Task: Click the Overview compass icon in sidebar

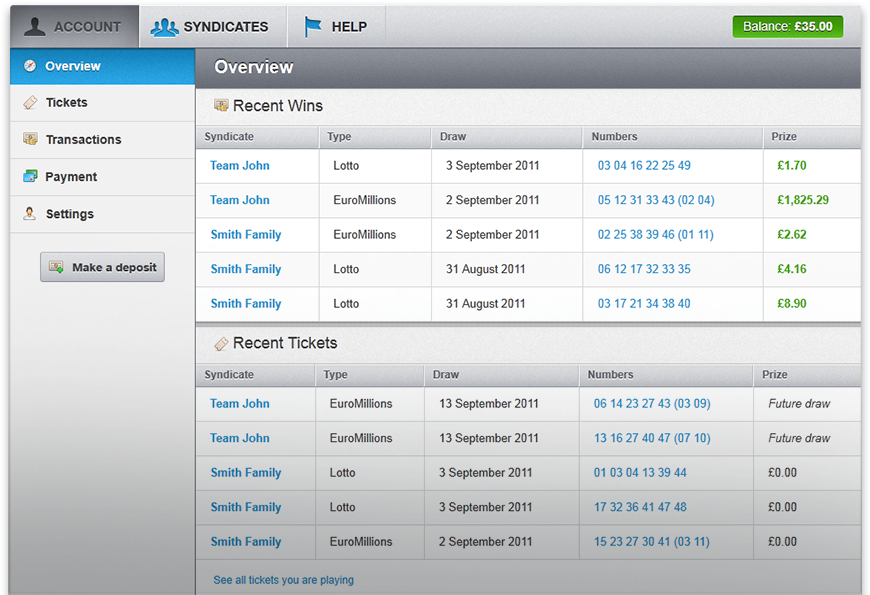Action: click(30, 66)
